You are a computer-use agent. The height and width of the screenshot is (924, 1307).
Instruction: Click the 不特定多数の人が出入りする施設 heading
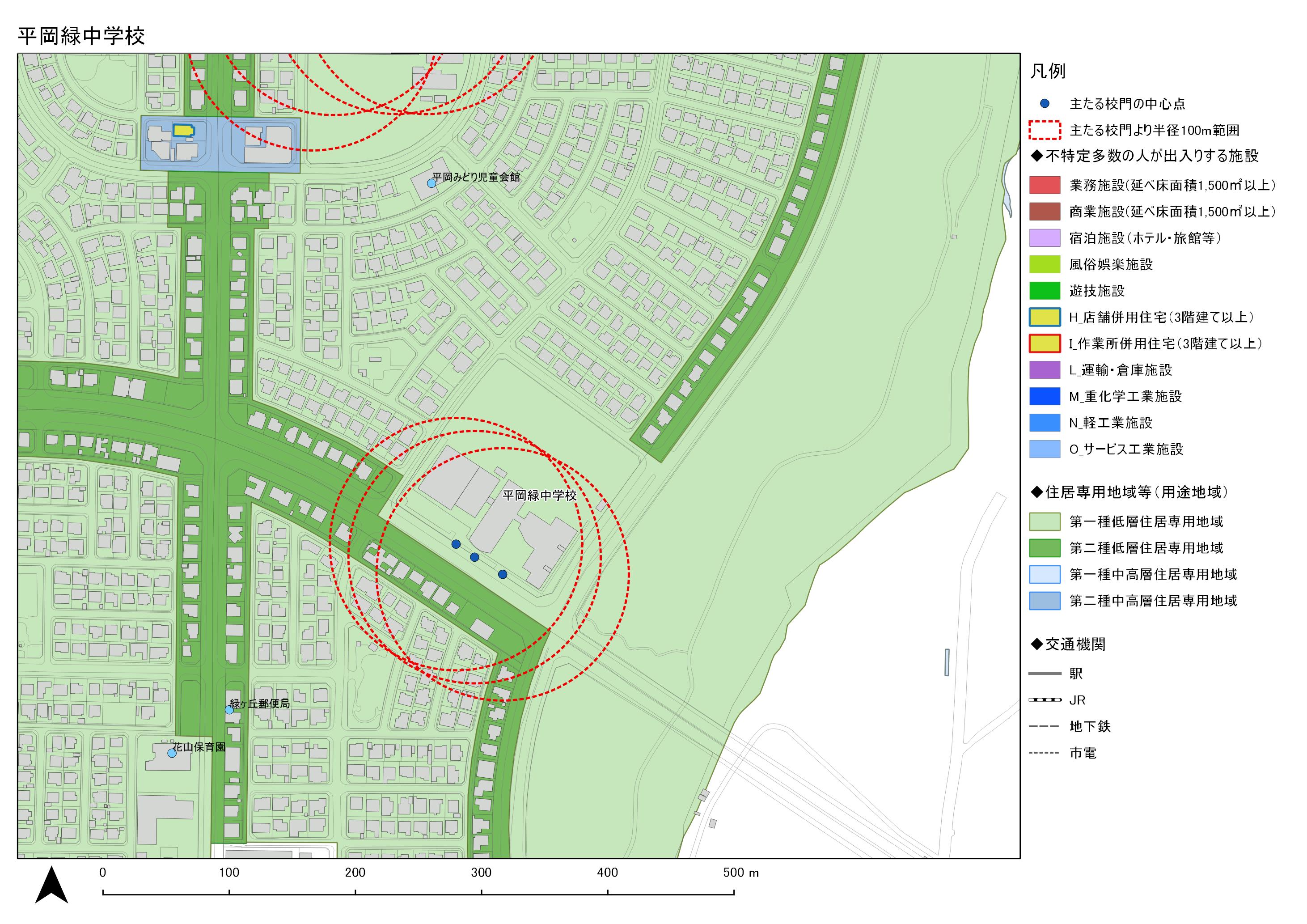pos(1144,156)
